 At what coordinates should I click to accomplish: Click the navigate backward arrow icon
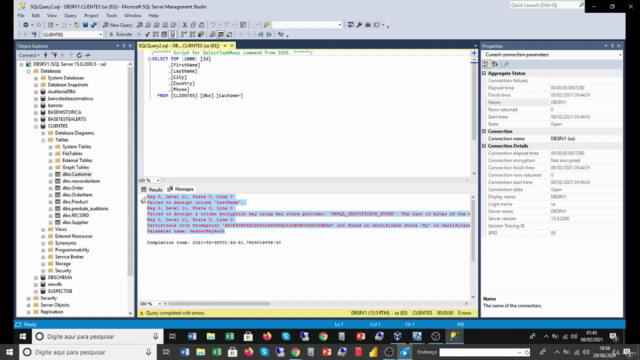pyautogui.click(x=25, y=25)
